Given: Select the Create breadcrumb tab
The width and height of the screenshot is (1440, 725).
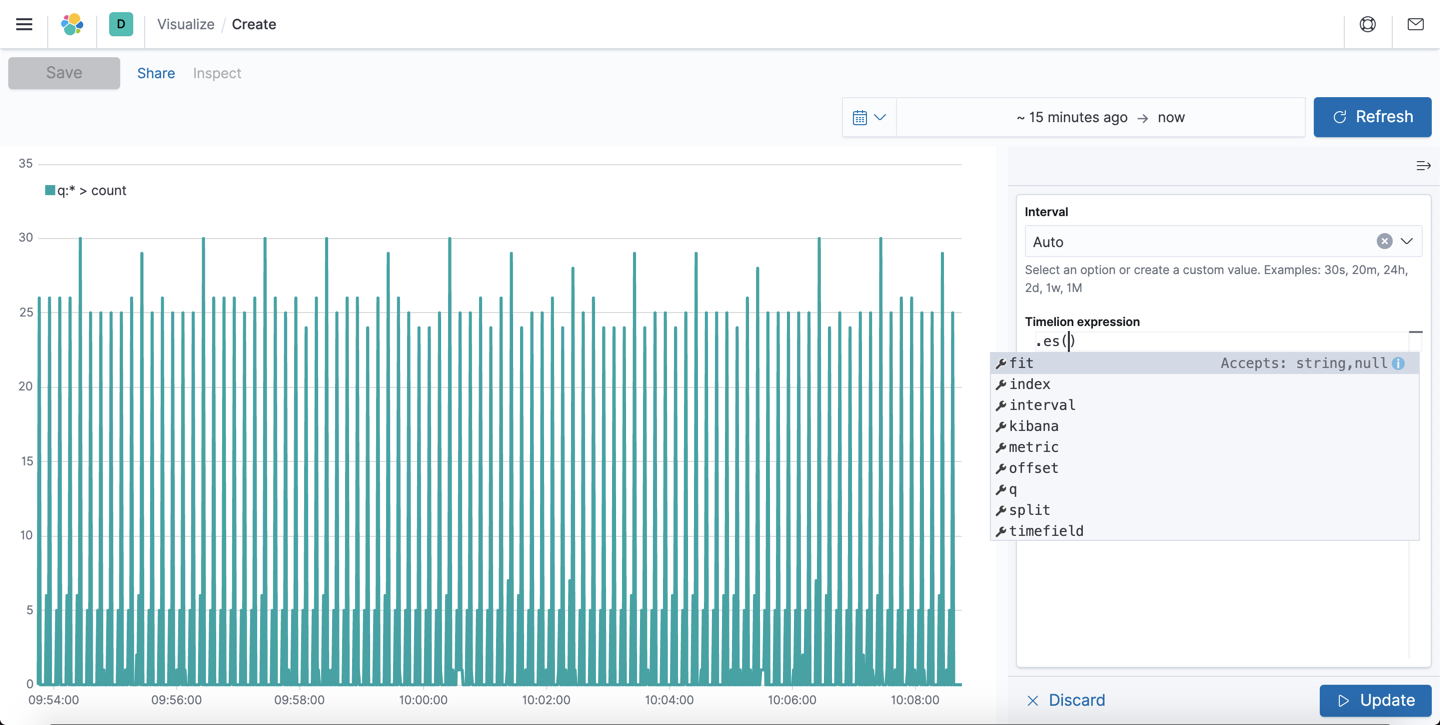Looking at the screenshot, I should click(x=253, y=24).
